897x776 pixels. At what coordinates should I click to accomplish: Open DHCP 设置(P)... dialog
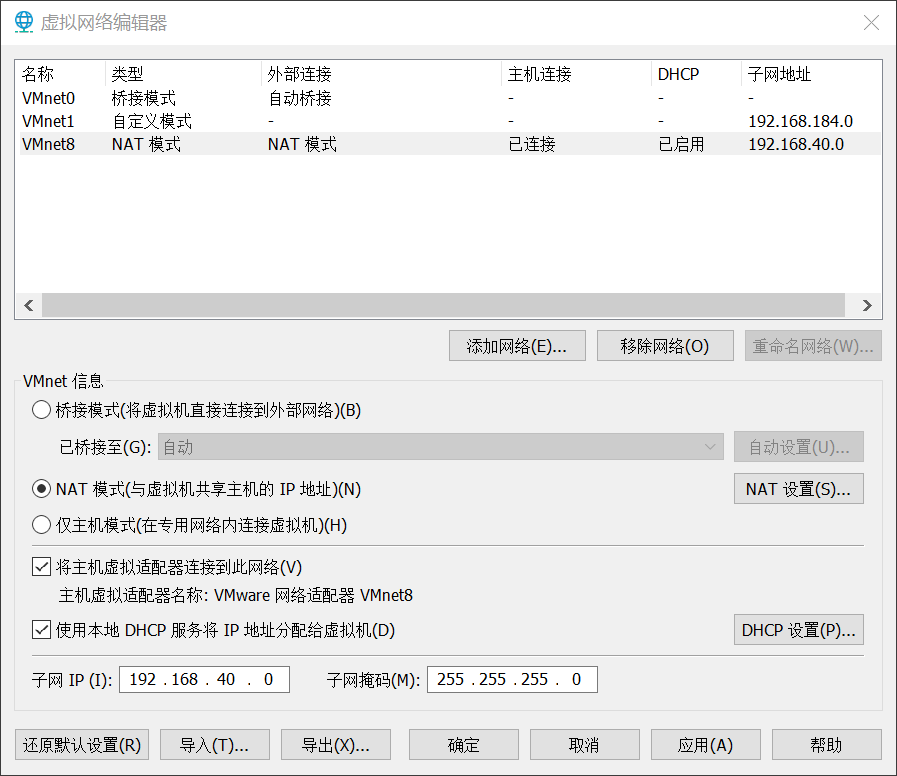[799, 630]
